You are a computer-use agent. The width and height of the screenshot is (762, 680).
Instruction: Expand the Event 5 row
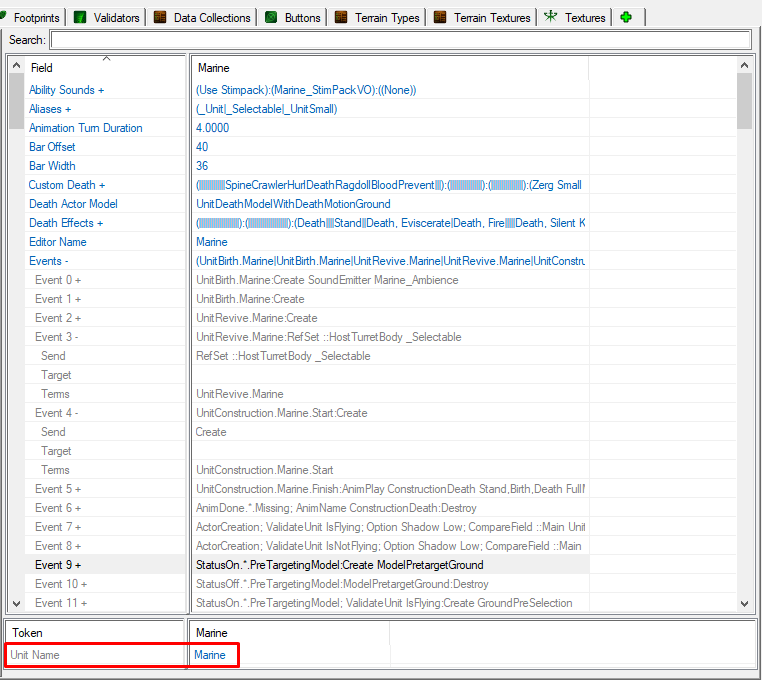(78, 489)
